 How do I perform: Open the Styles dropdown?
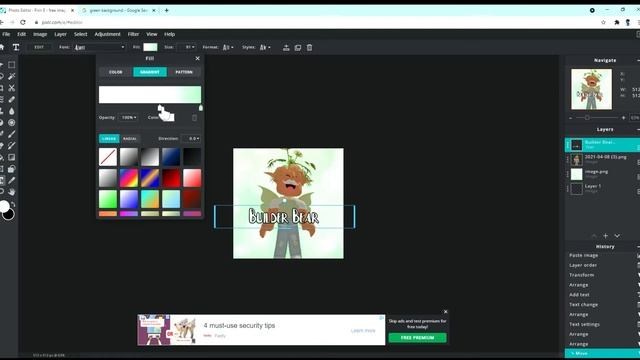265,47
